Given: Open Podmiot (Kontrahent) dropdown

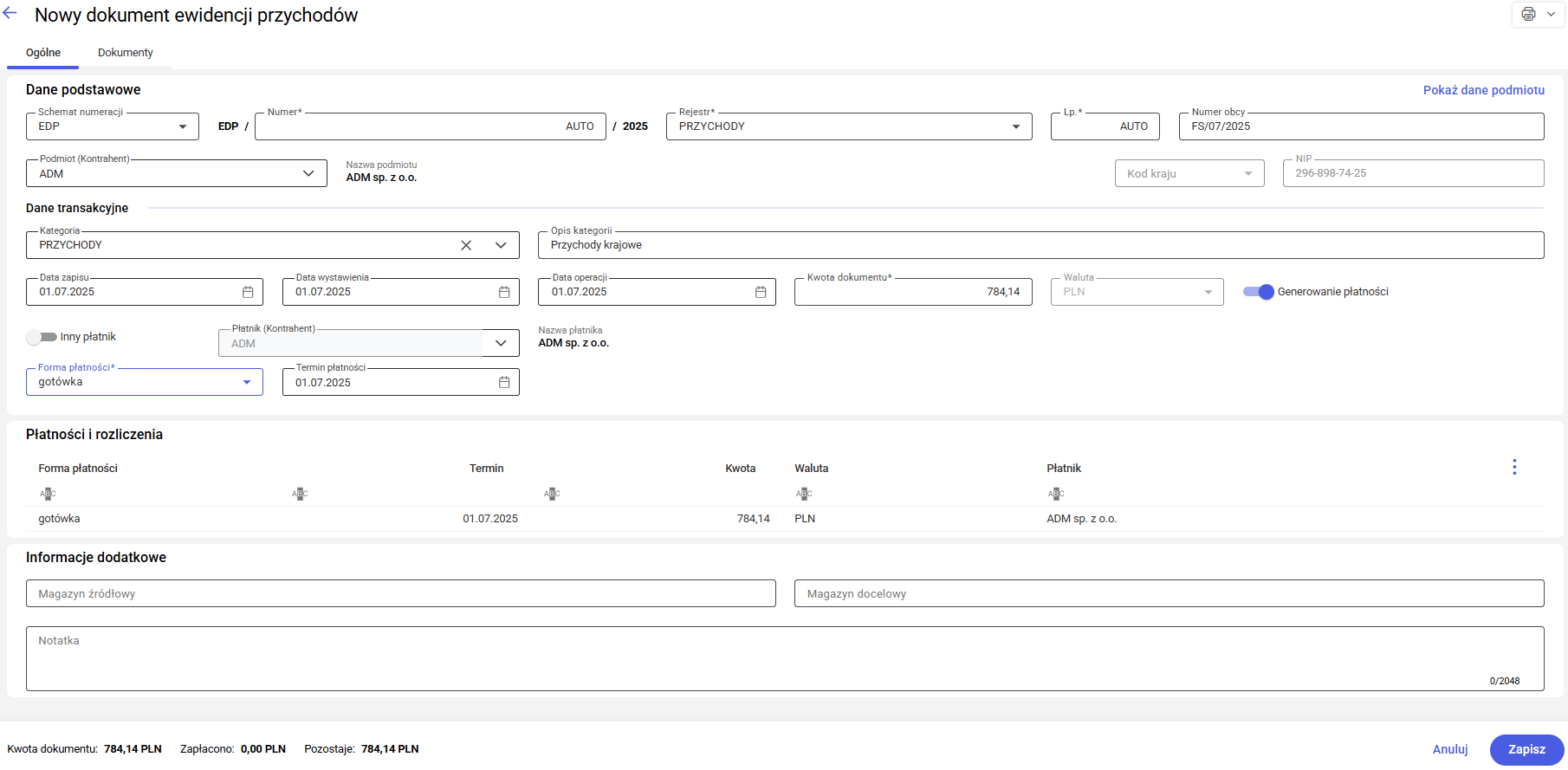Looking at the screenshot, I should click(308, 173).
